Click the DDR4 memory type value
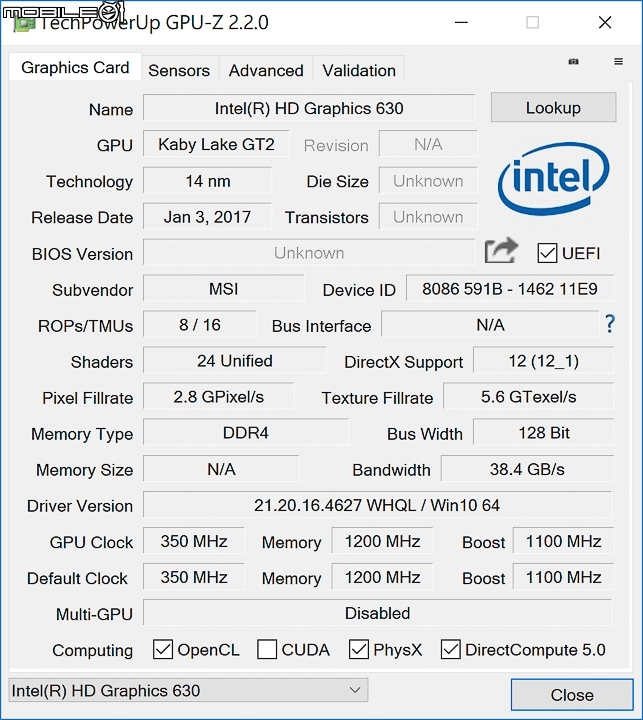The width and height of the screenshot is (643, 720). [246, 432]
